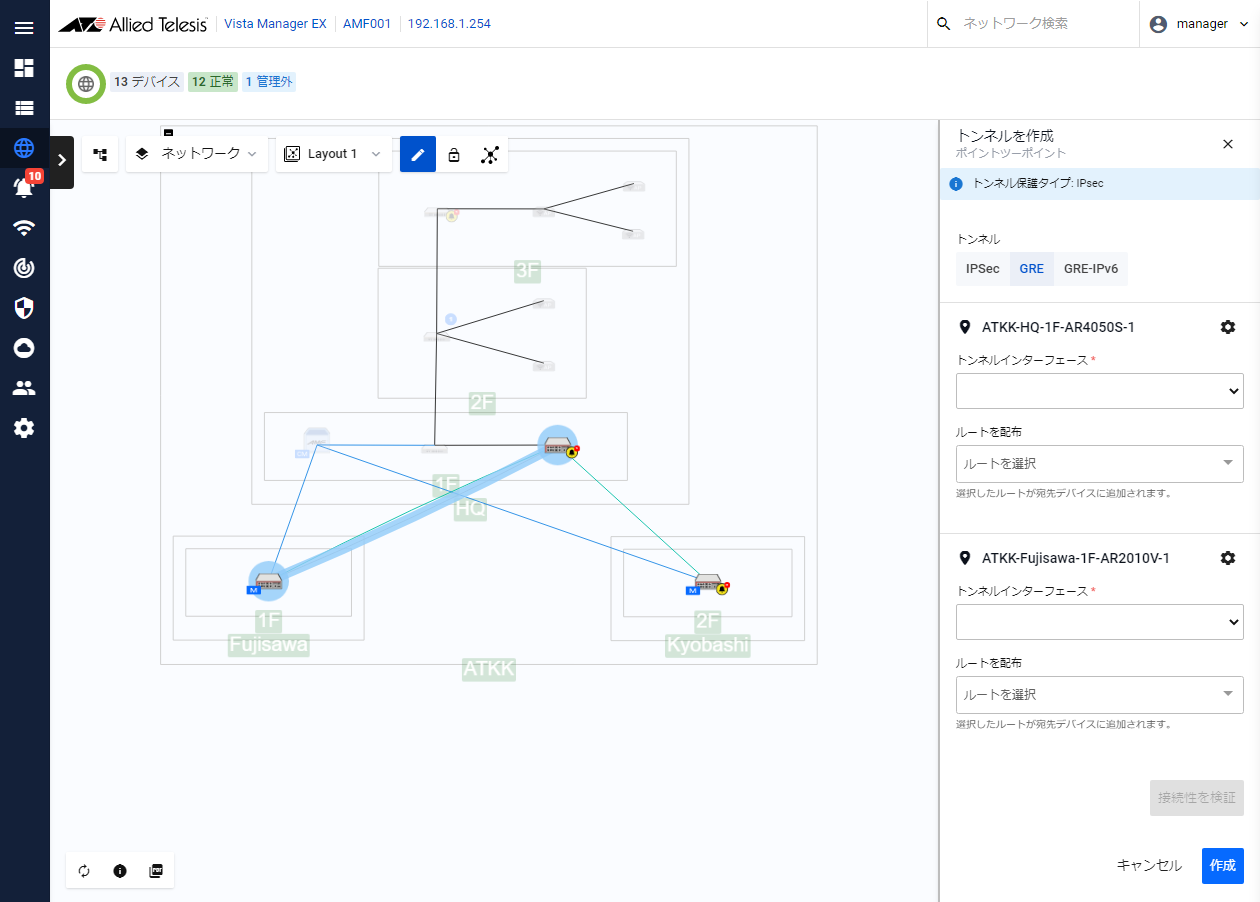Open the Layout 1 dropdown

(x=333, y=154)
